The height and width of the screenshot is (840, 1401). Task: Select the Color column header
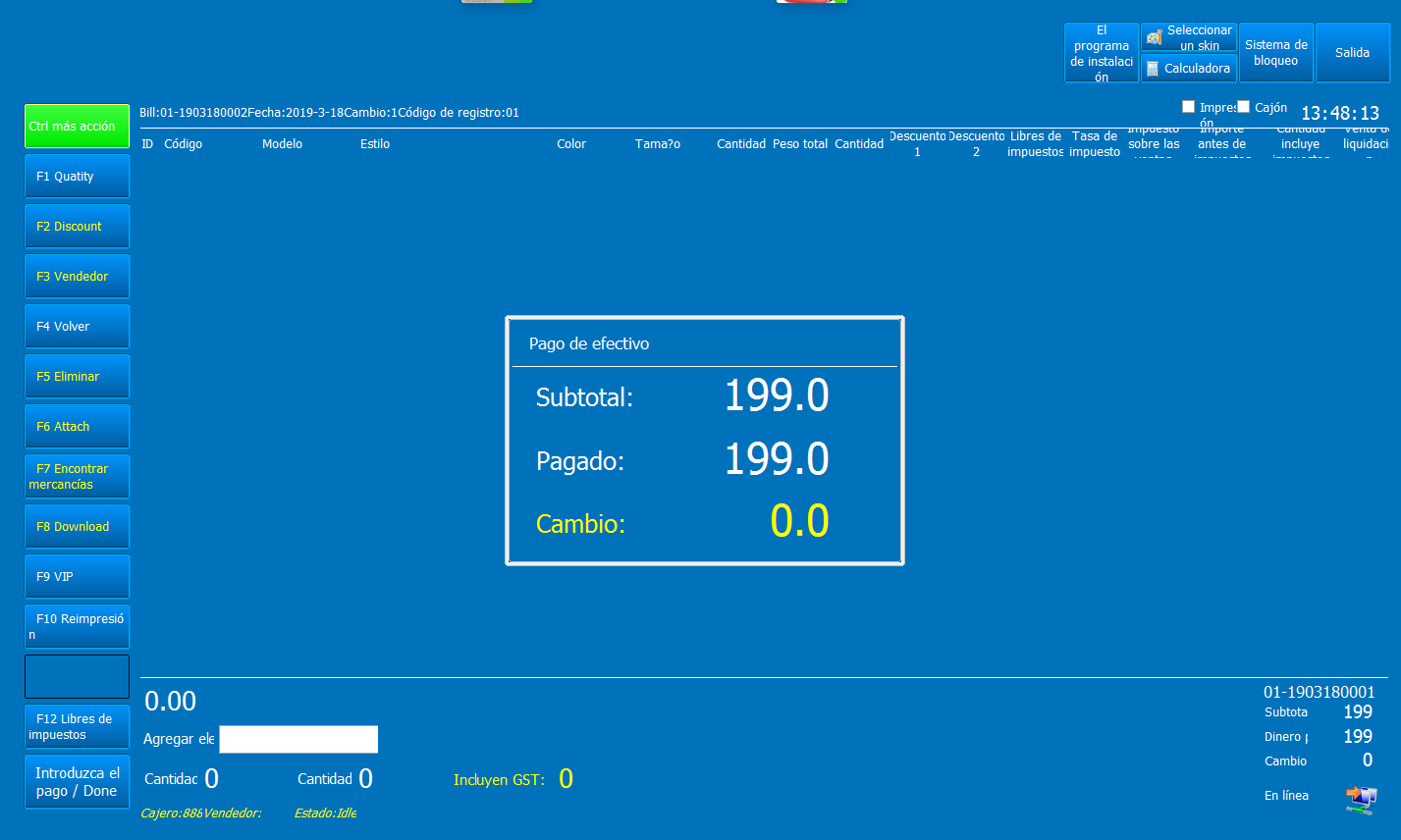[571, 144]
